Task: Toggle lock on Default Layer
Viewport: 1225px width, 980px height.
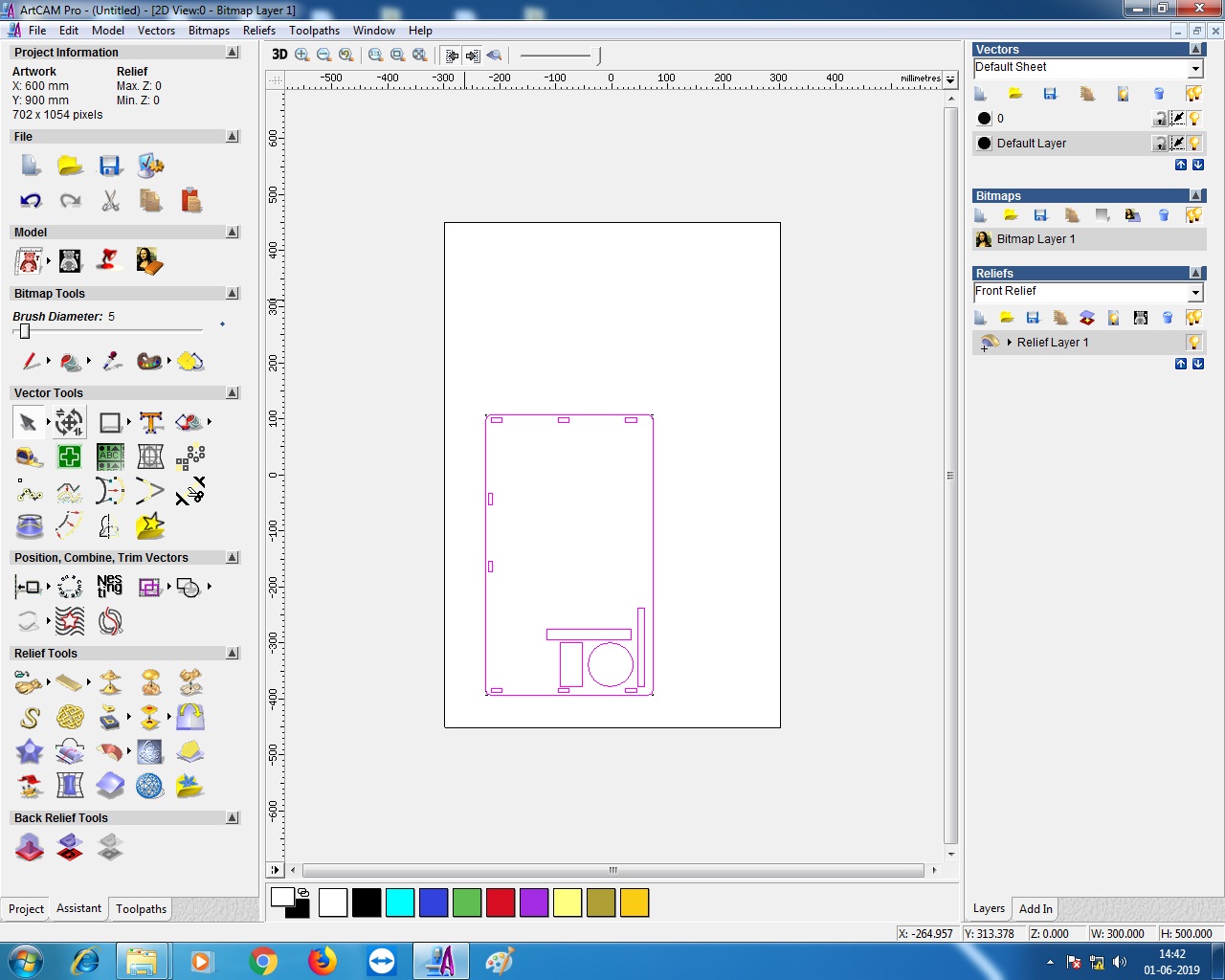Action: click(1160, 144)
